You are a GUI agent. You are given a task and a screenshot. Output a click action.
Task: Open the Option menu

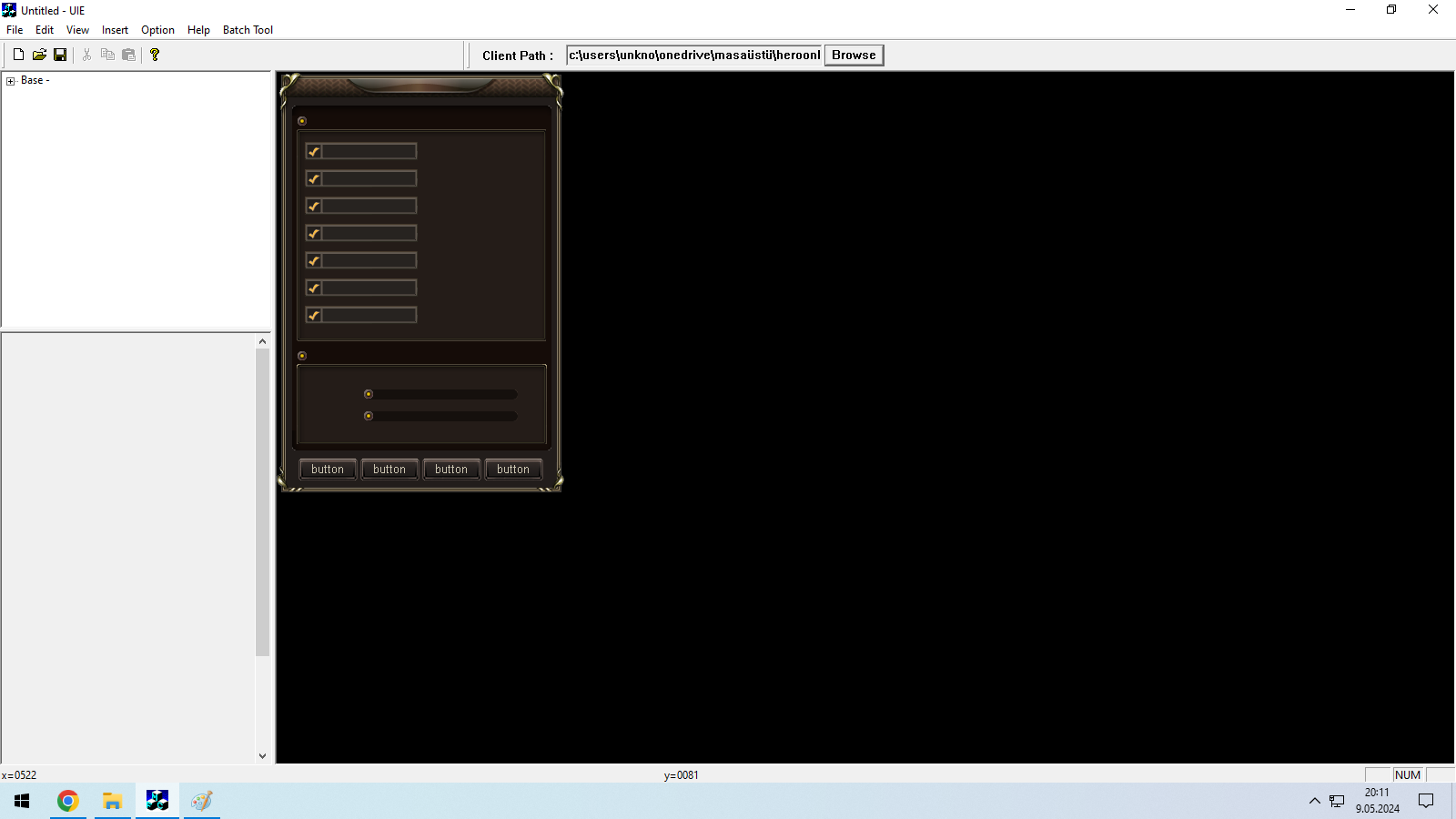tap(157, 30)
